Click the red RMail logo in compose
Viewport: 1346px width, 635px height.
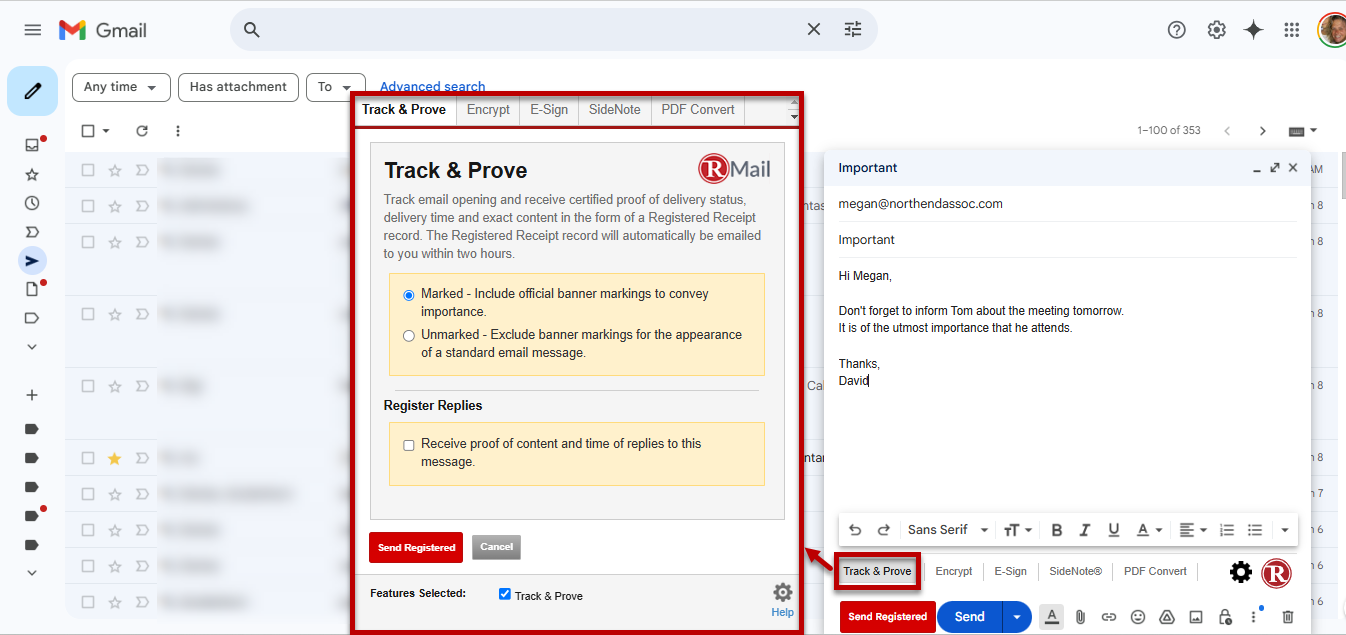tap(1276, 572)
